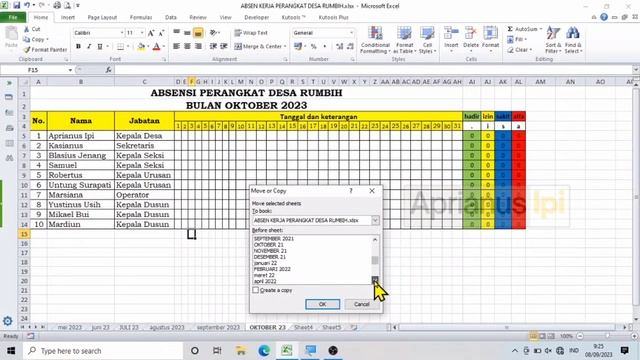
Task: Select the september 2023 sheet tab
Action: coord(218,327)
